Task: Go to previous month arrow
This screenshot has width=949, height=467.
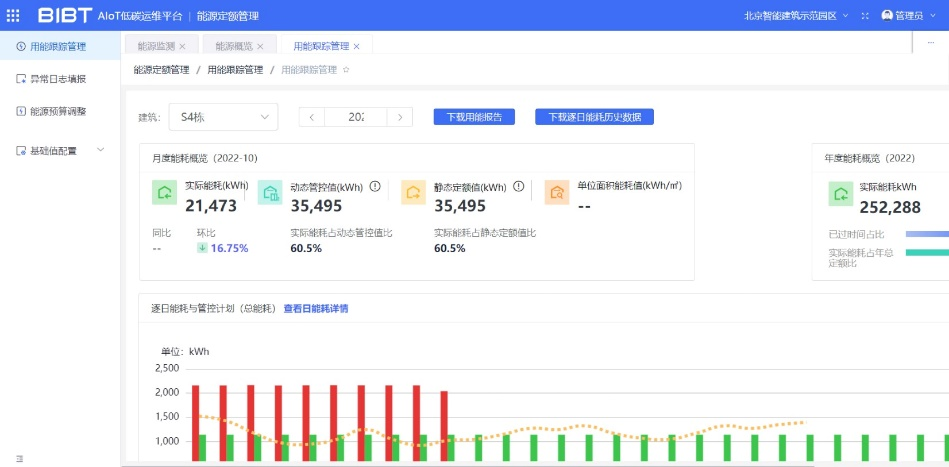Action: coord(312,117)
